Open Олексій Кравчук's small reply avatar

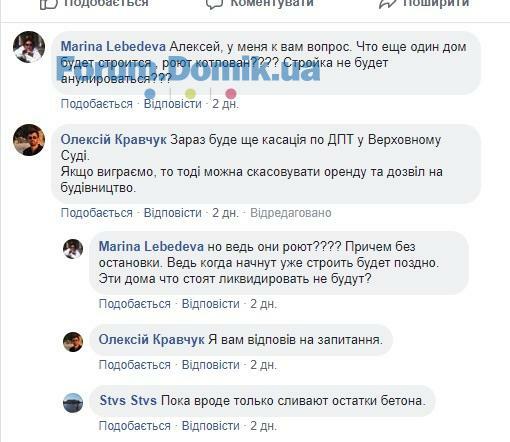[73, 342]
